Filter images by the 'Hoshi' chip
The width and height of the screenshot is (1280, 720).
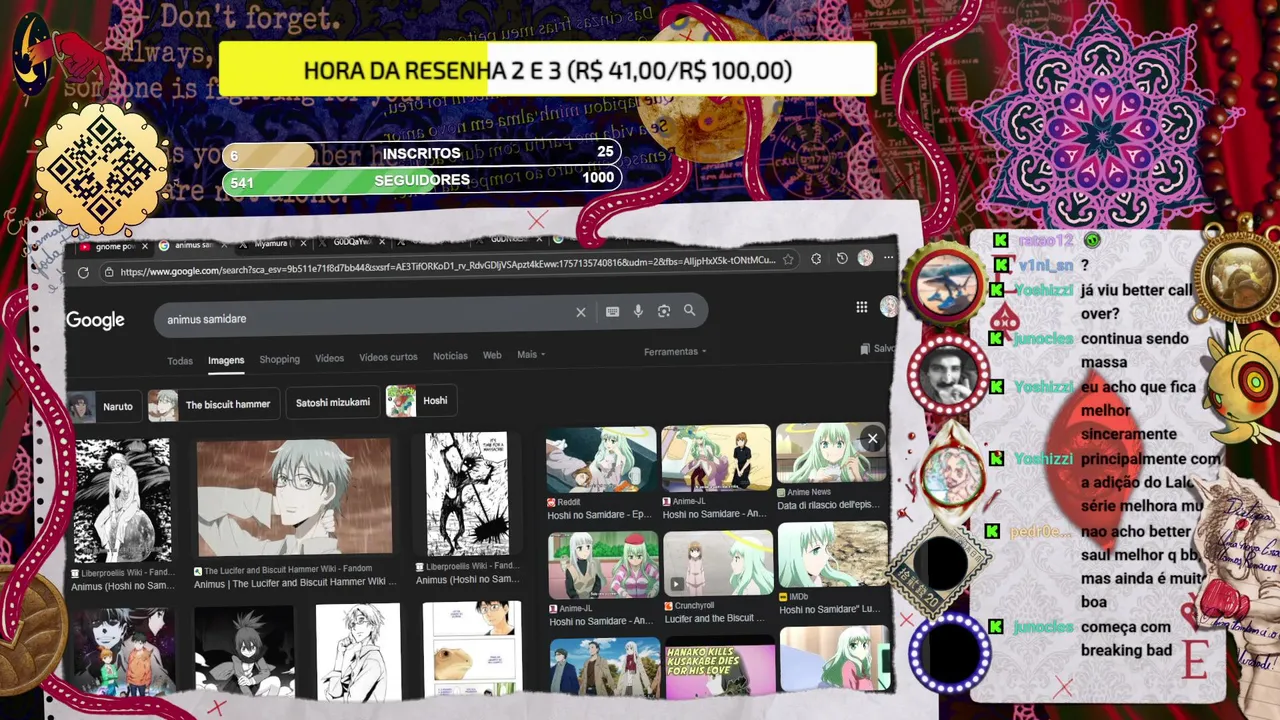(421, 400)
